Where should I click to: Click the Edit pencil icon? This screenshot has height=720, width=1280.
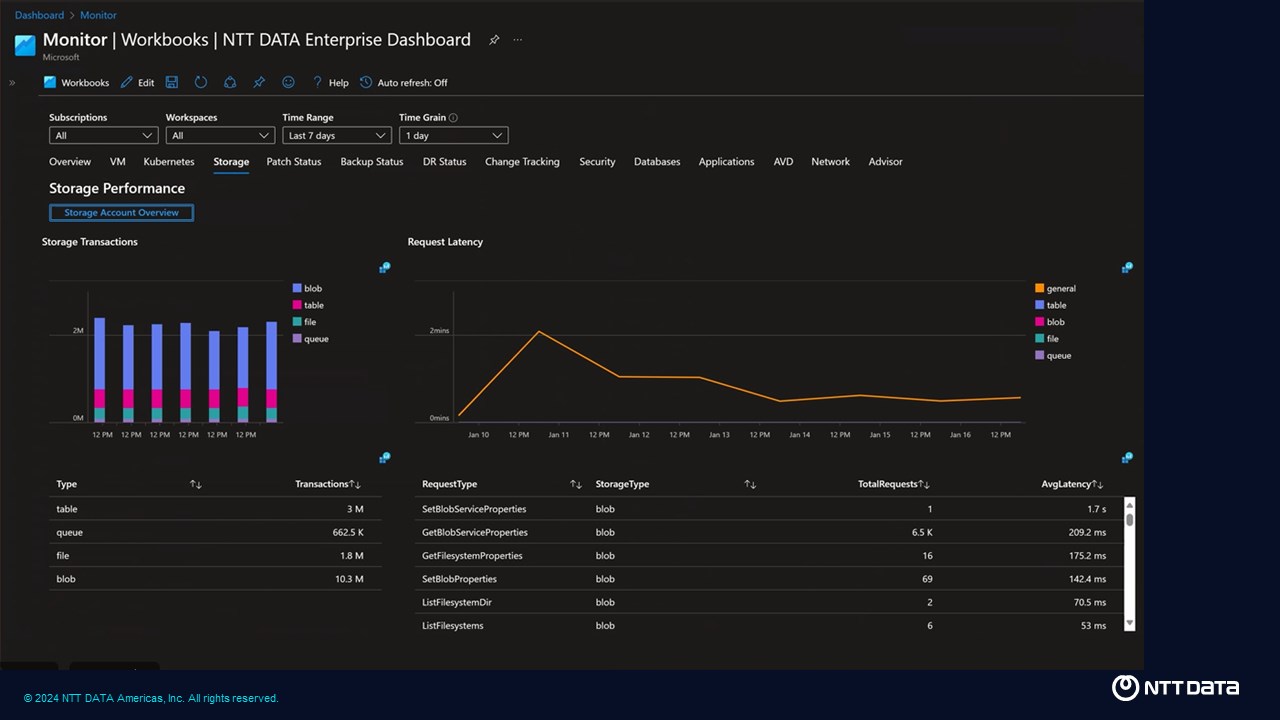tap(127, 83)
